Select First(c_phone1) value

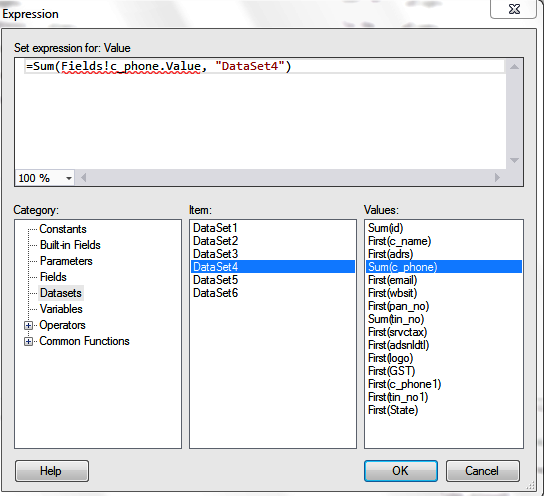[444, 384]
